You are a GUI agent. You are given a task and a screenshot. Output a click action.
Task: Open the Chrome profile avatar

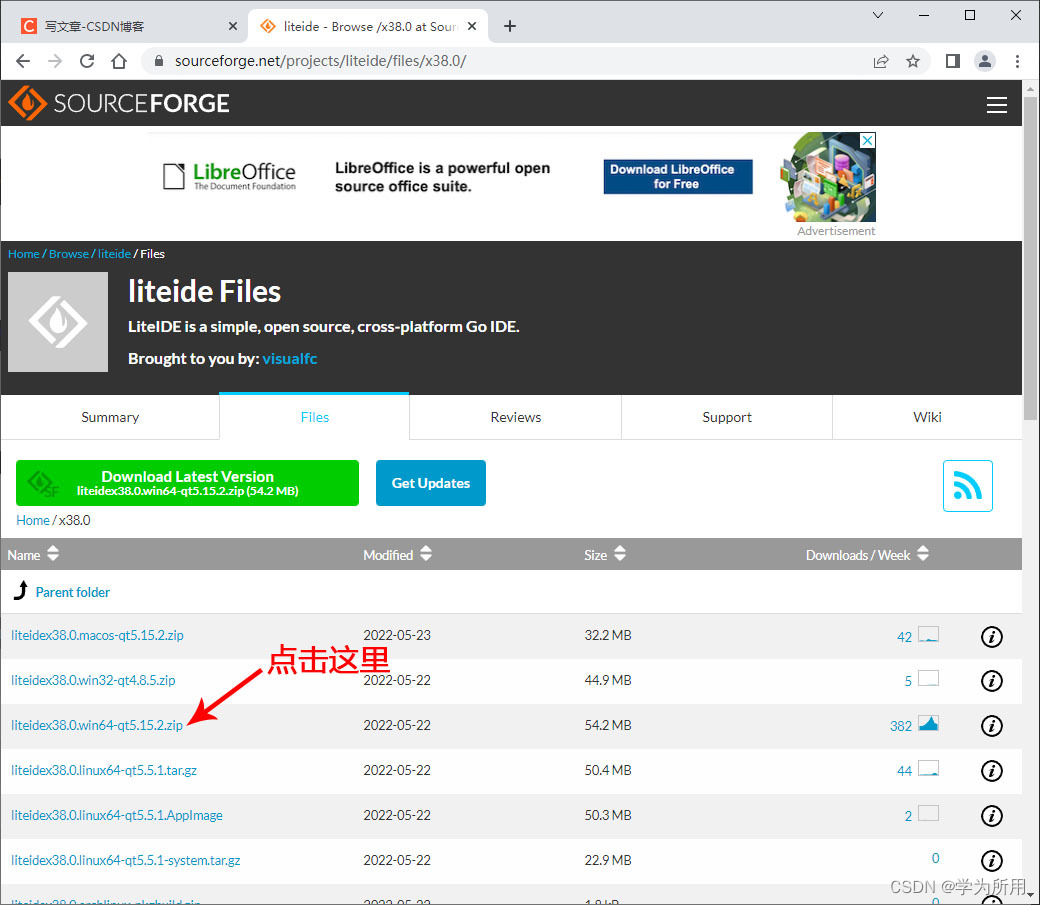tap(985, 62)
